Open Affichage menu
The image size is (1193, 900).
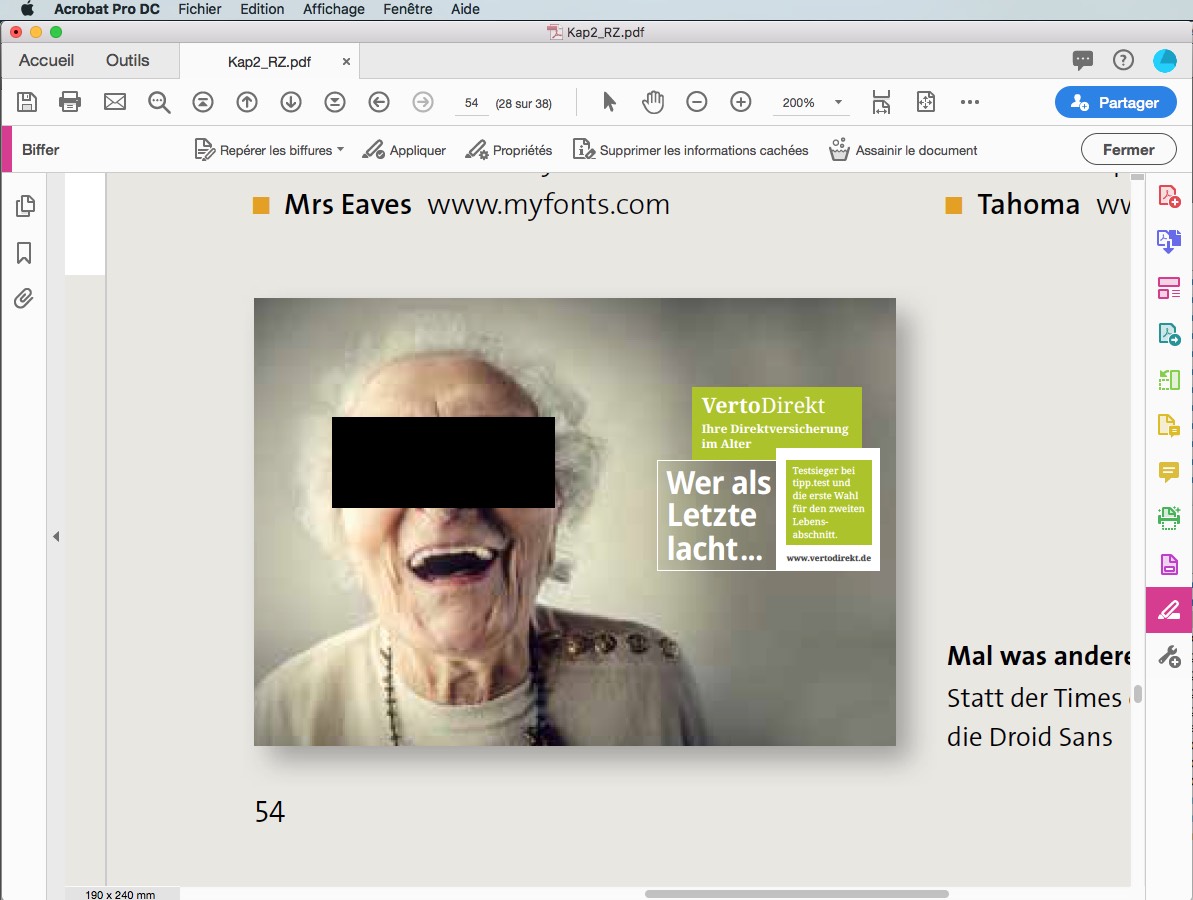tap(333, 9)
